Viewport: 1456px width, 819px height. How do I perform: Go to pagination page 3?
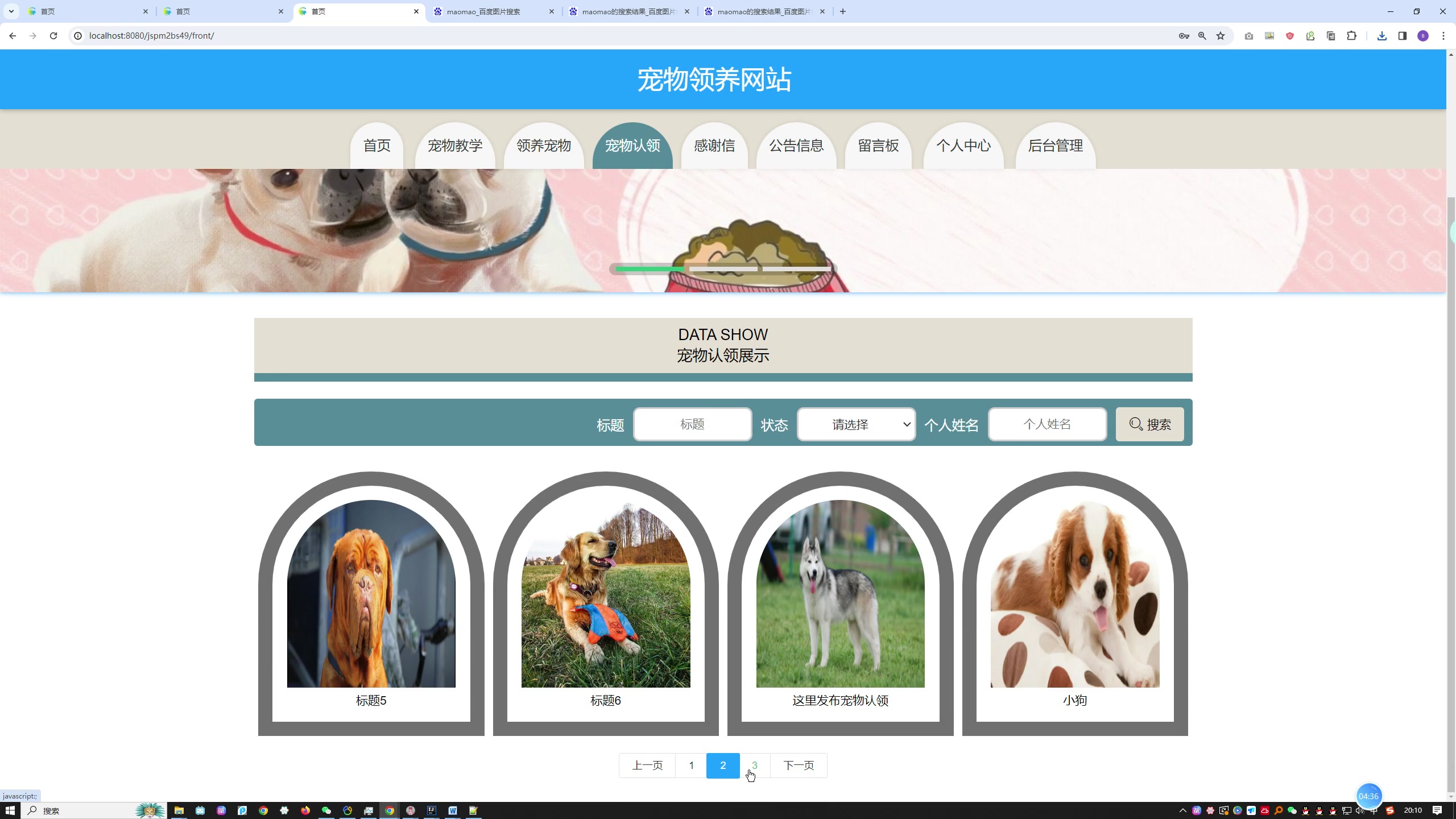(755, 766)
